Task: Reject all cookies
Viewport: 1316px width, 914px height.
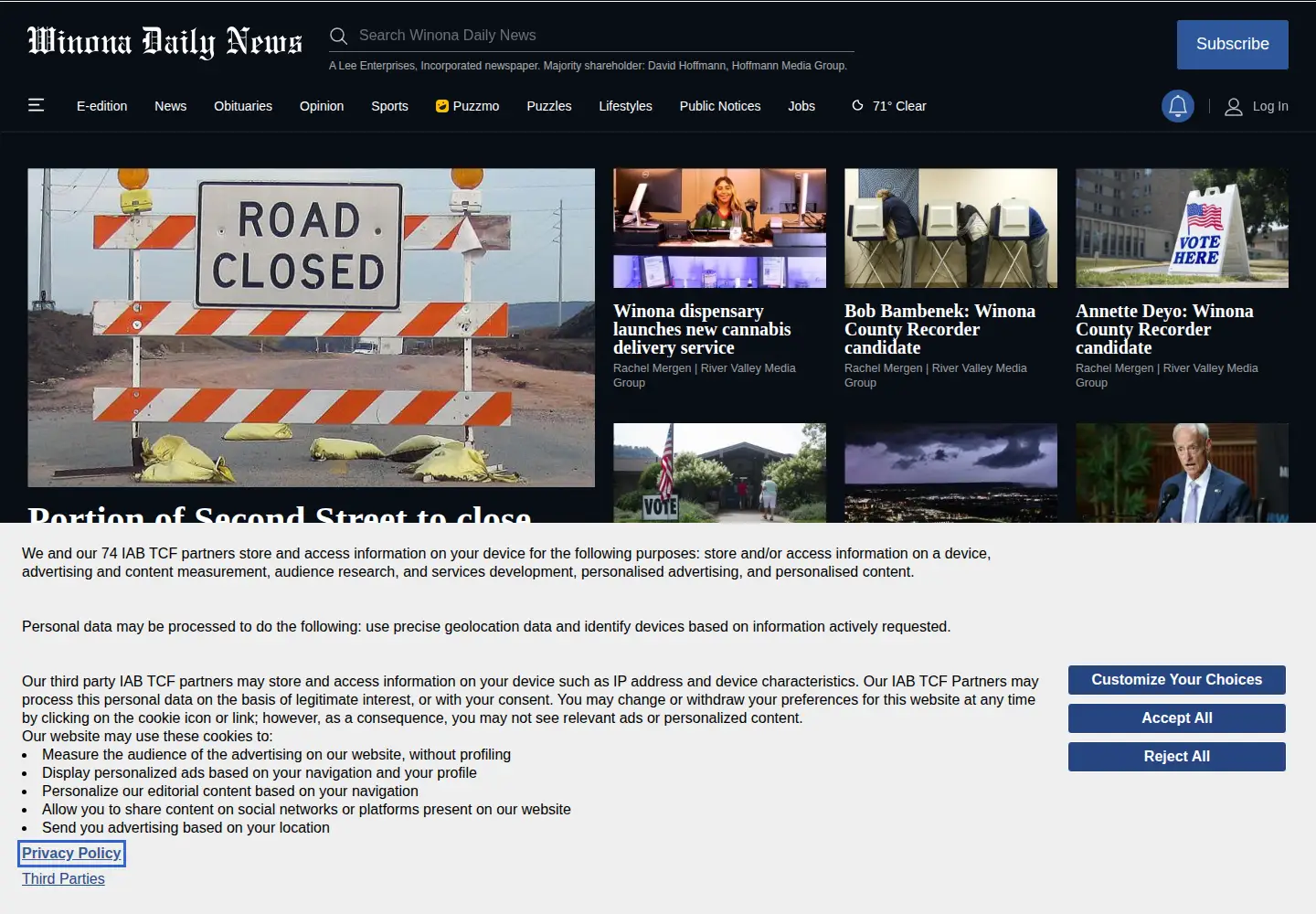Action: click(1177, 757)
